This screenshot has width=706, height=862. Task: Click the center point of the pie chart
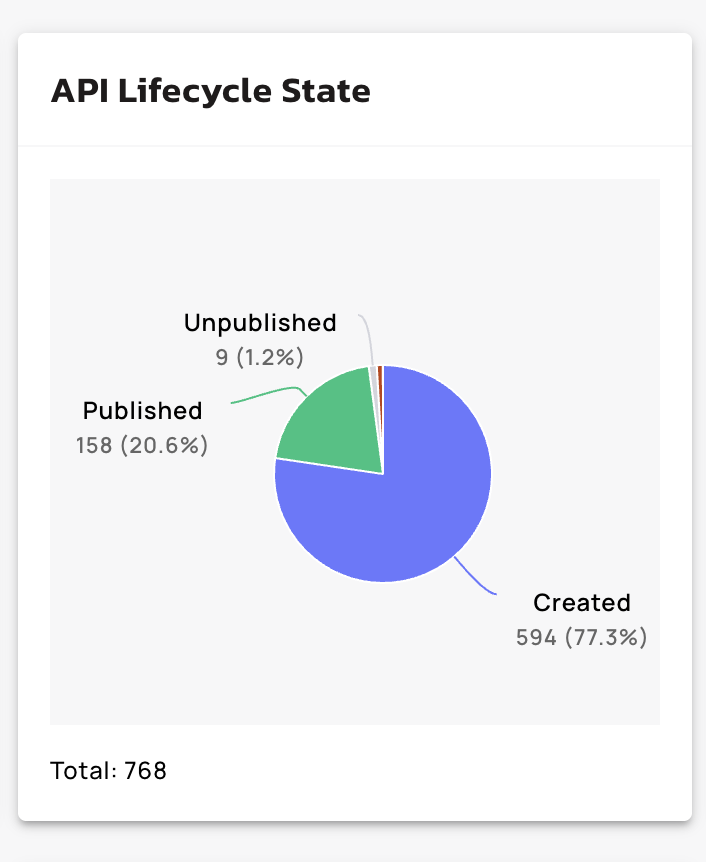[383, 473]
